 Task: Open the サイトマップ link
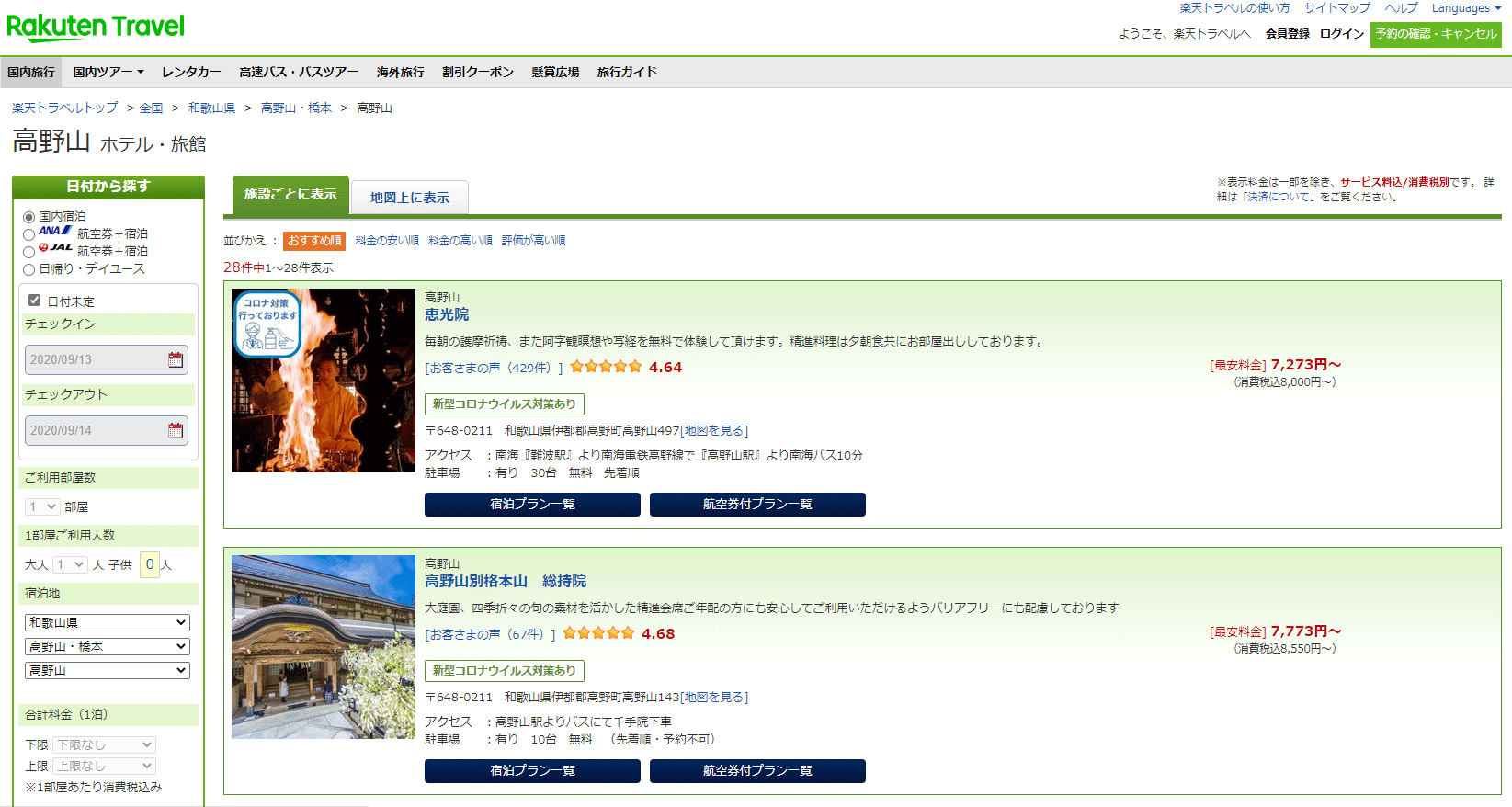(x=1337, y=8)
